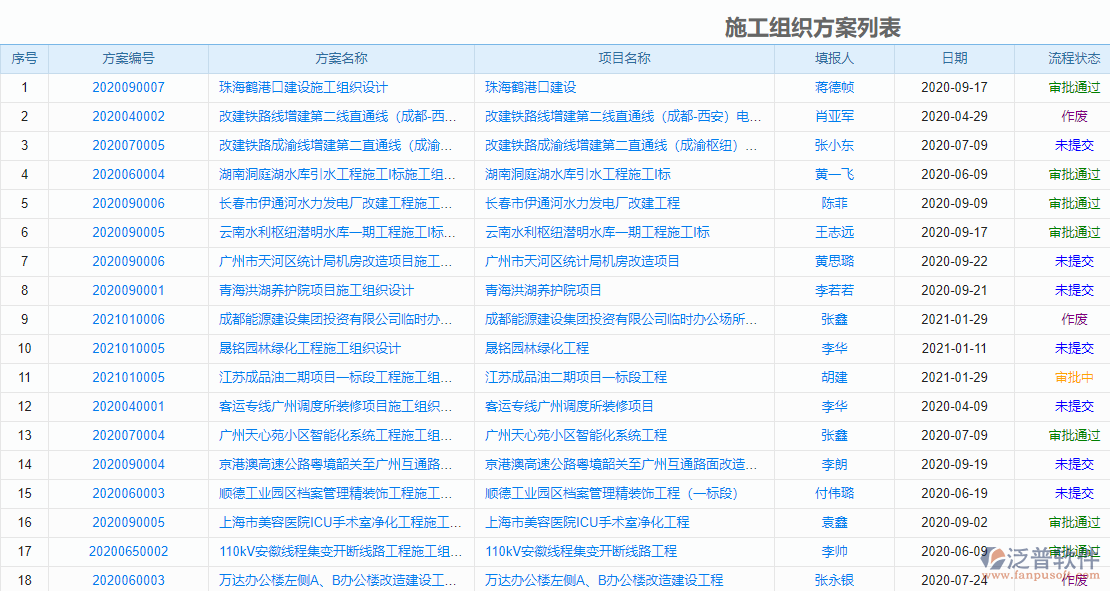Open plan number 2020090007 link
Screen dimensions: 1110x591
tap(130, 87)
